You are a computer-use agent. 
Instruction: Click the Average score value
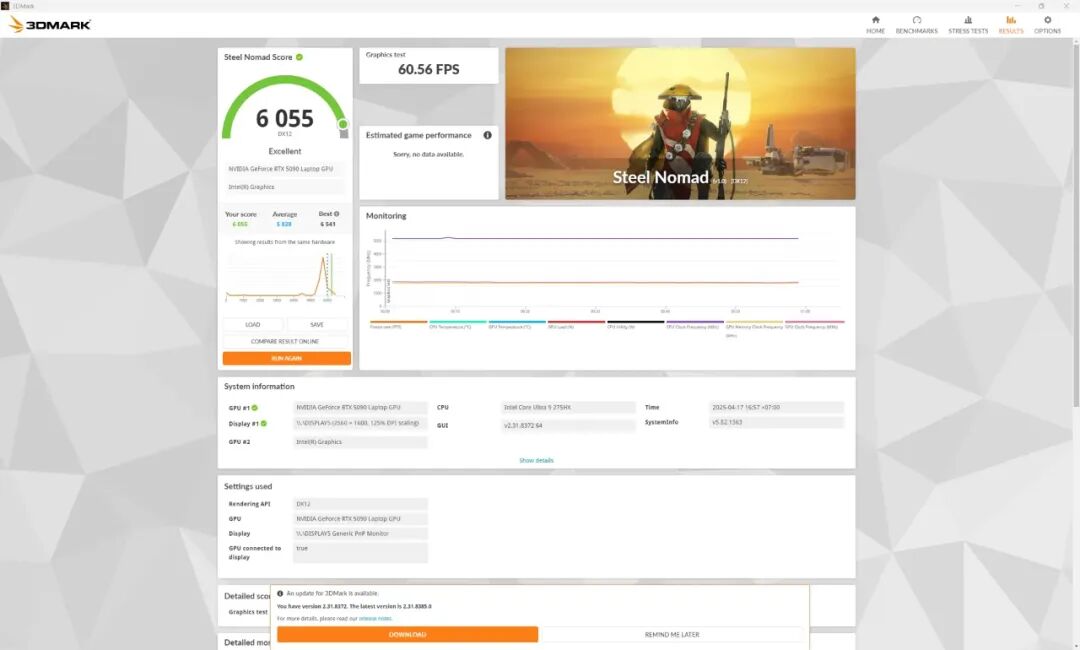tap(284, 224)
